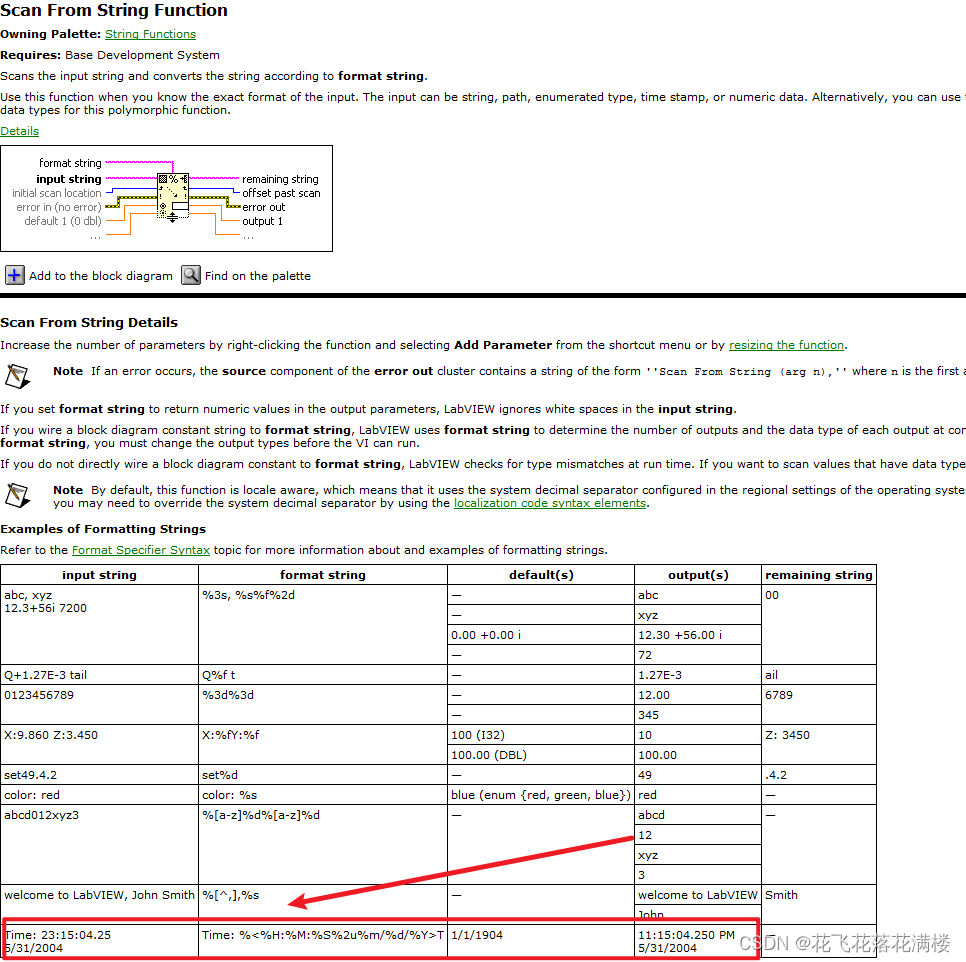Select the 'blue (enum {red, green, blue})' cell
This screenshot has width=966, height=962.
point(541,794)
